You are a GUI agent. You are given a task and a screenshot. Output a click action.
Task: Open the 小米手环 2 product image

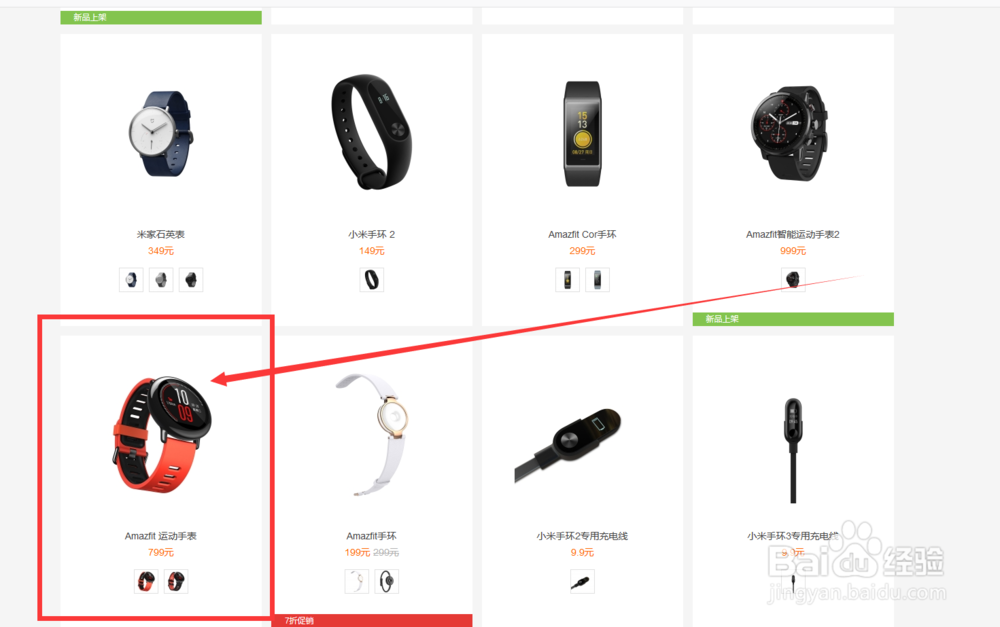[371, 132]
